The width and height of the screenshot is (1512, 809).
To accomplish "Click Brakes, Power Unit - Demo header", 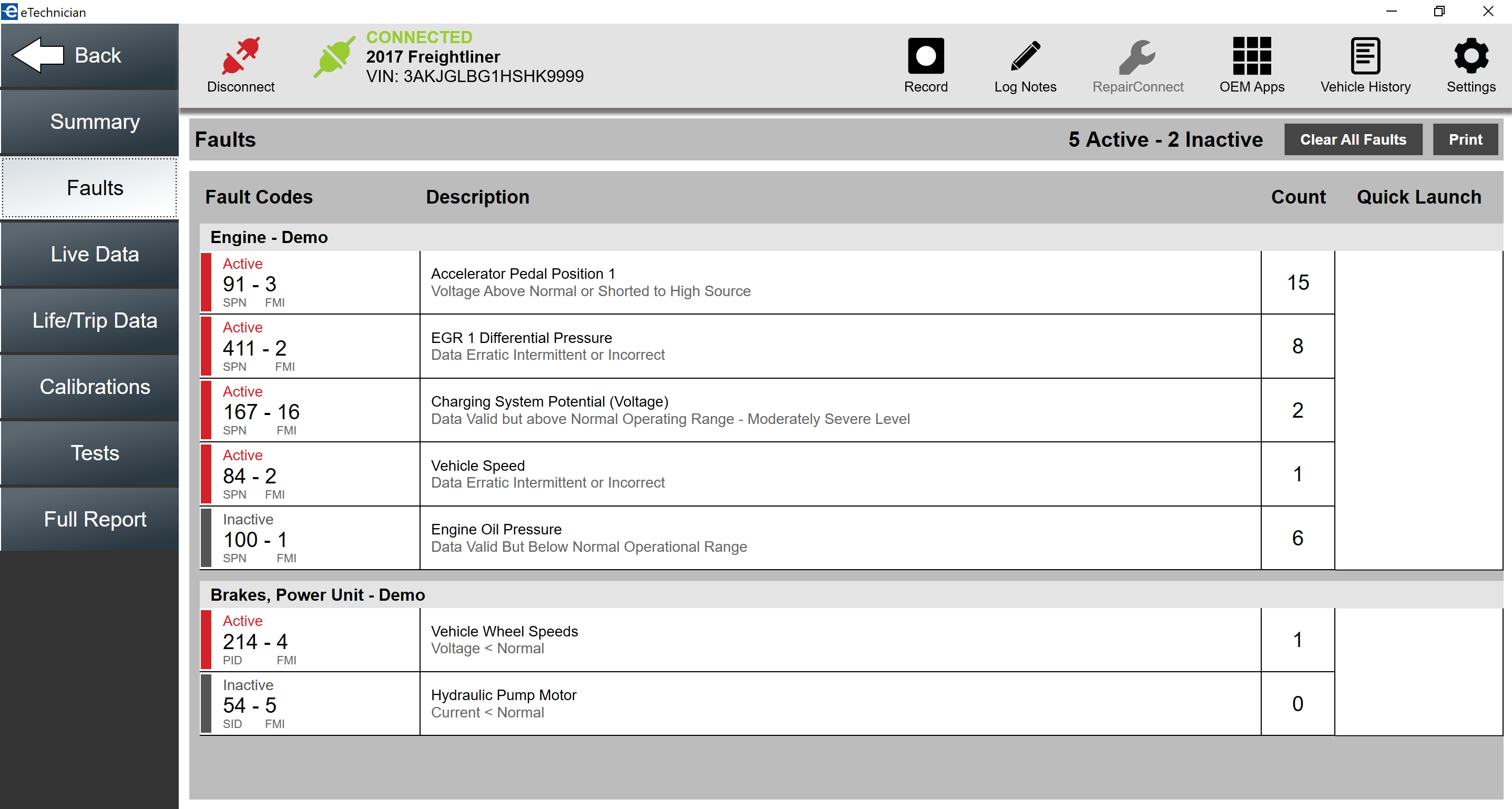I will coord(851,595).
